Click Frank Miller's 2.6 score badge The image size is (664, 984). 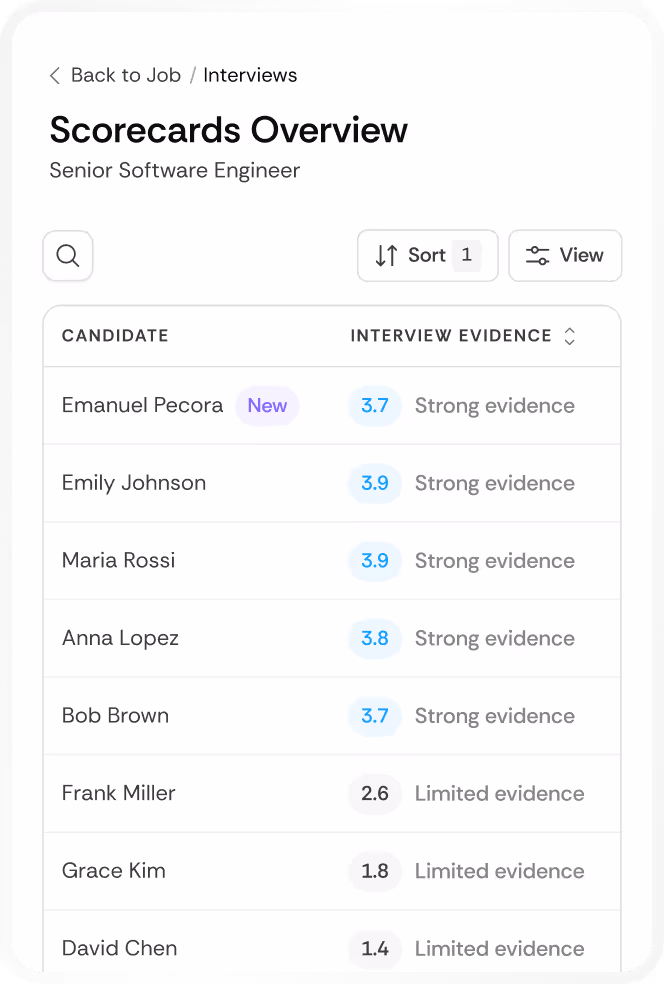pos(375,793)
